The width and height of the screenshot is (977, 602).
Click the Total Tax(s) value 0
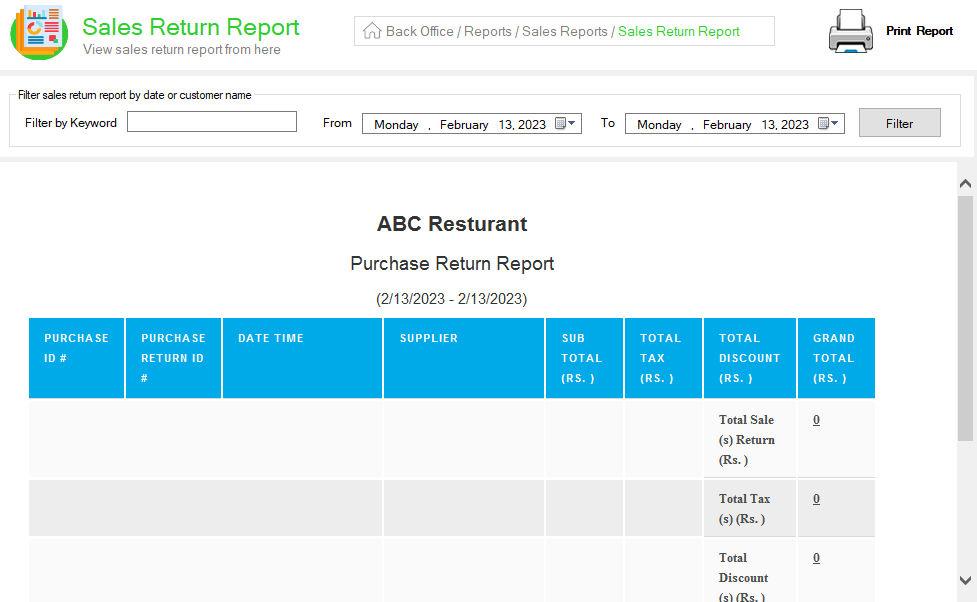pos(816,499)
